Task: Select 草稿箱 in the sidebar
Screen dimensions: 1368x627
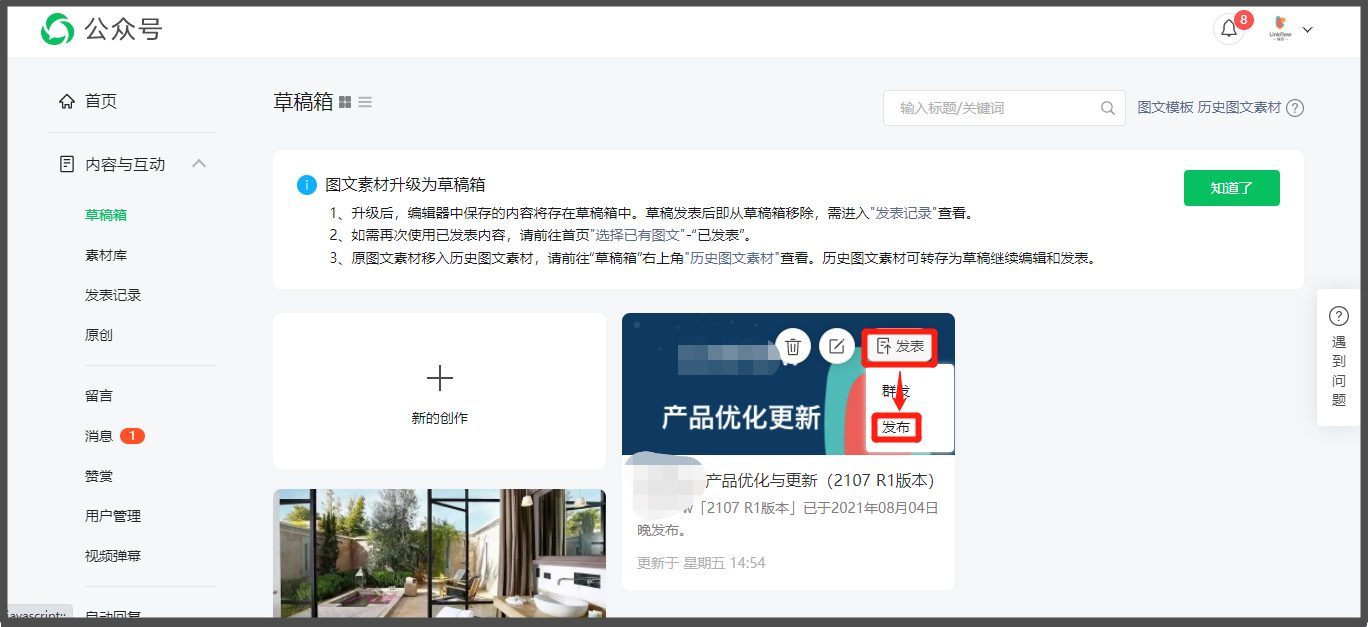Action: pyautogui.click(x=106, y=215)
